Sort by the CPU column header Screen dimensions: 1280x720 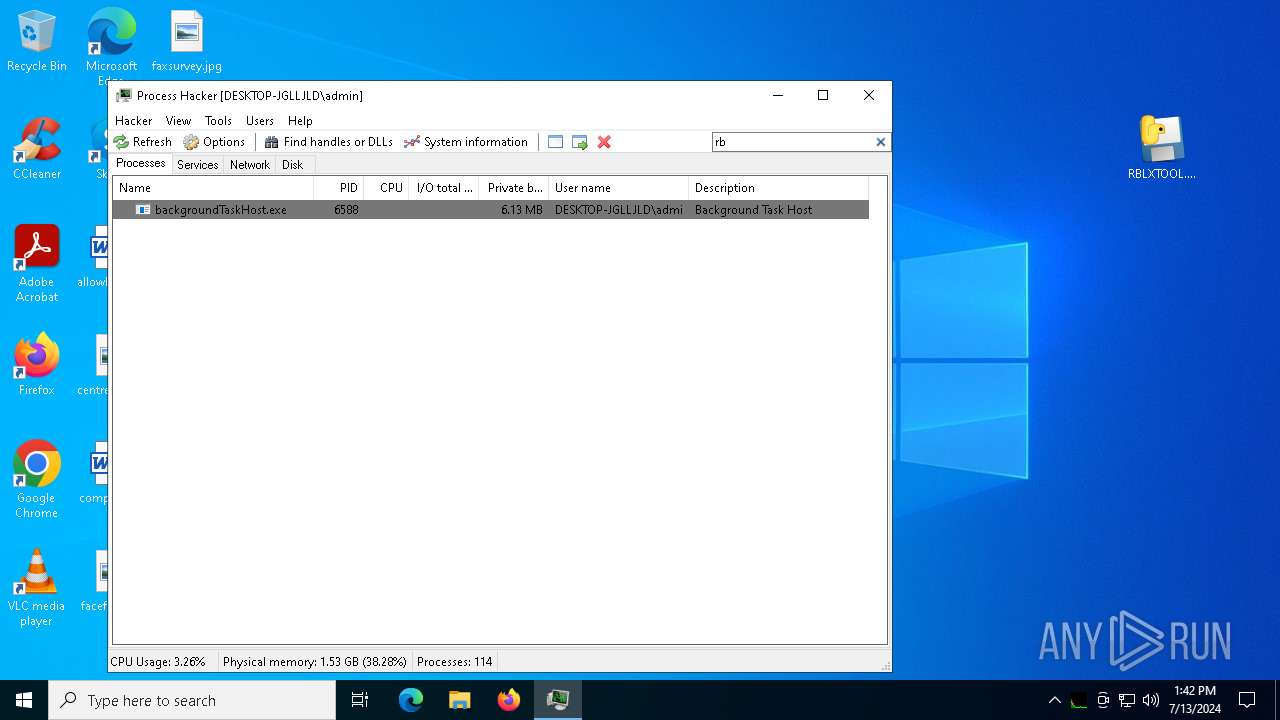[x=386, y=188]
